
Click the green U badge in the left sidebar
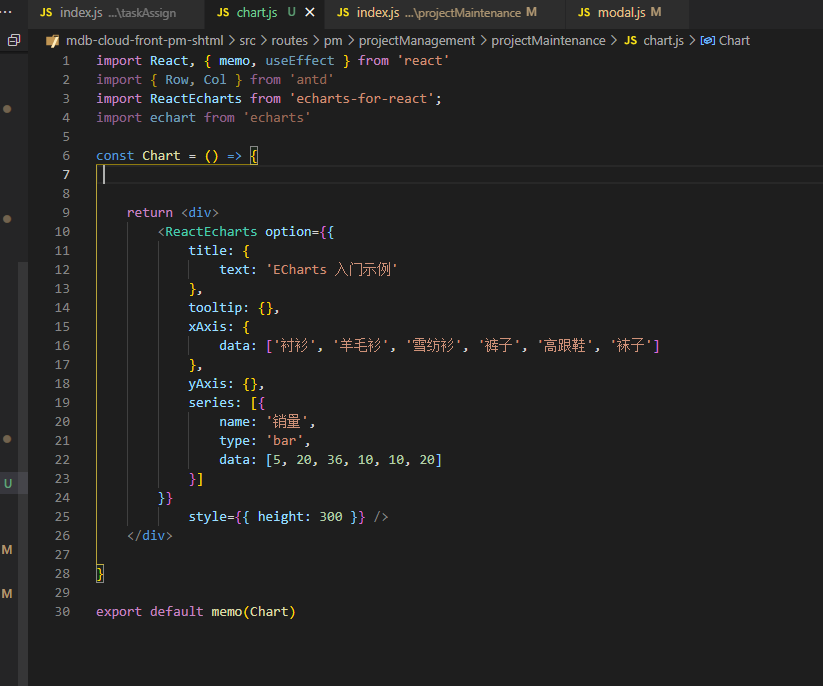[8, 483]
